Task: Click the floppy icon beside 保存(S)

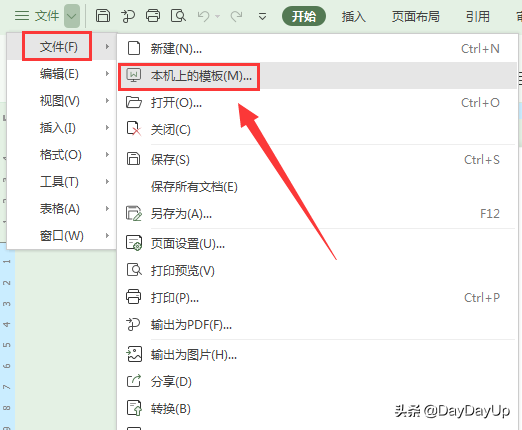Action: tap(134, 159)
